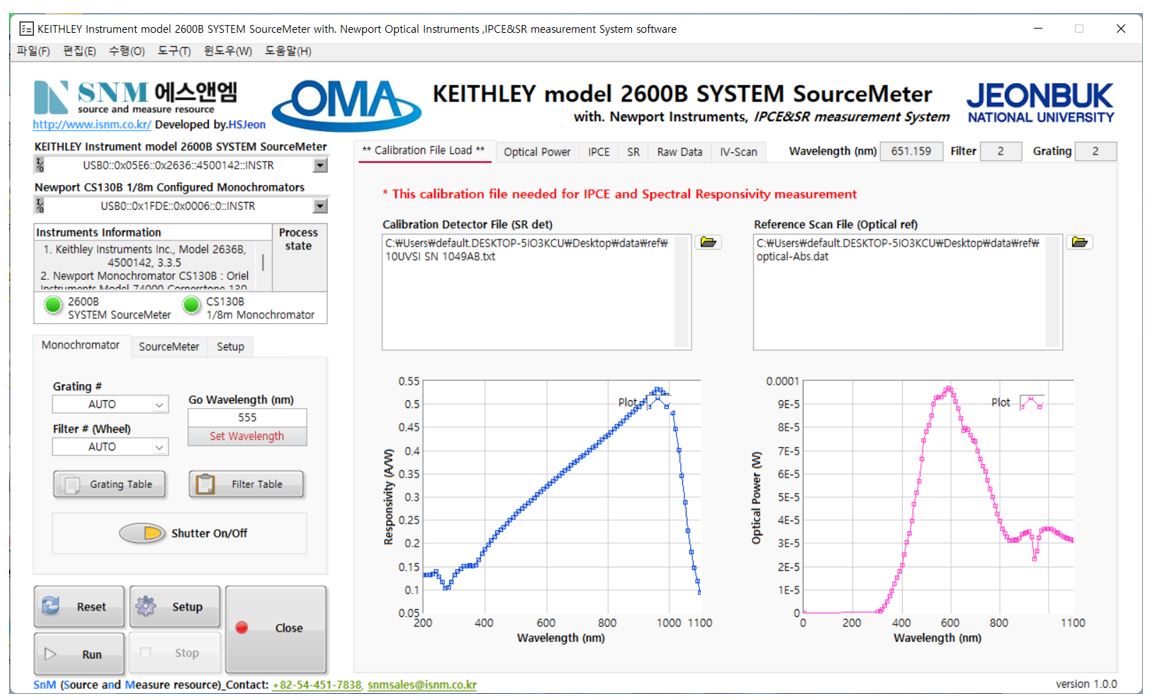This screenshot has width=1154, height=700.
Task: Open Reference Scan File folder browse icon
Action: 1080,243
